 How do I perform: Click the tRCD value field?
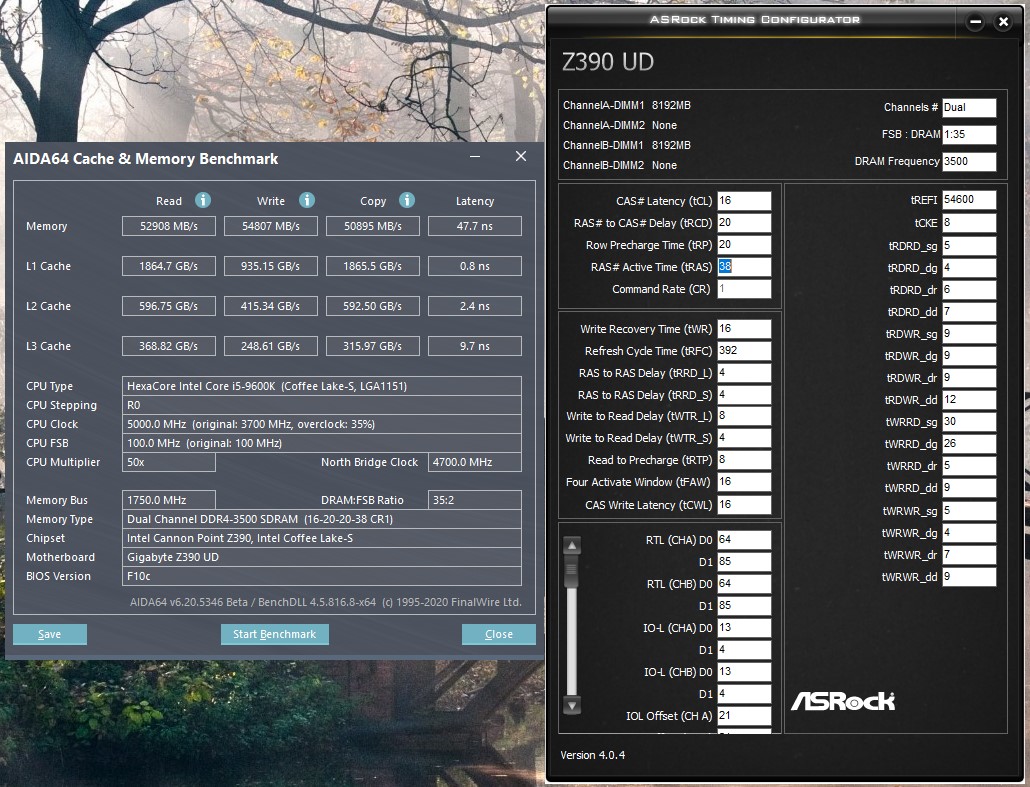[x=744, y=223]
